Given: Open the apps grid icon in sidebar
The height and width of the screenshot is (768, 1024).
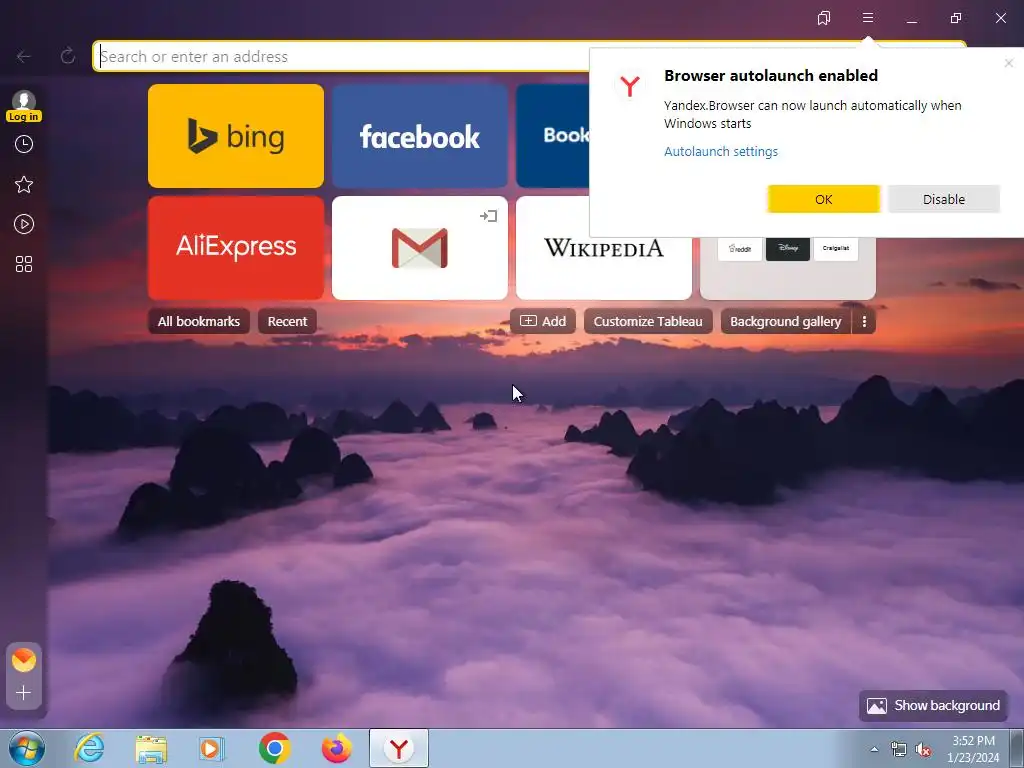Looking at the screenshot, I should [x=24, y=264].
